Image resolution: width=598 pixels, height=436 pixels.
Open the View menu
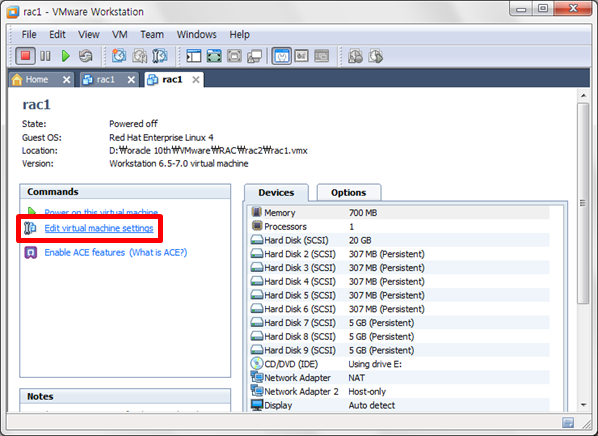88,35
